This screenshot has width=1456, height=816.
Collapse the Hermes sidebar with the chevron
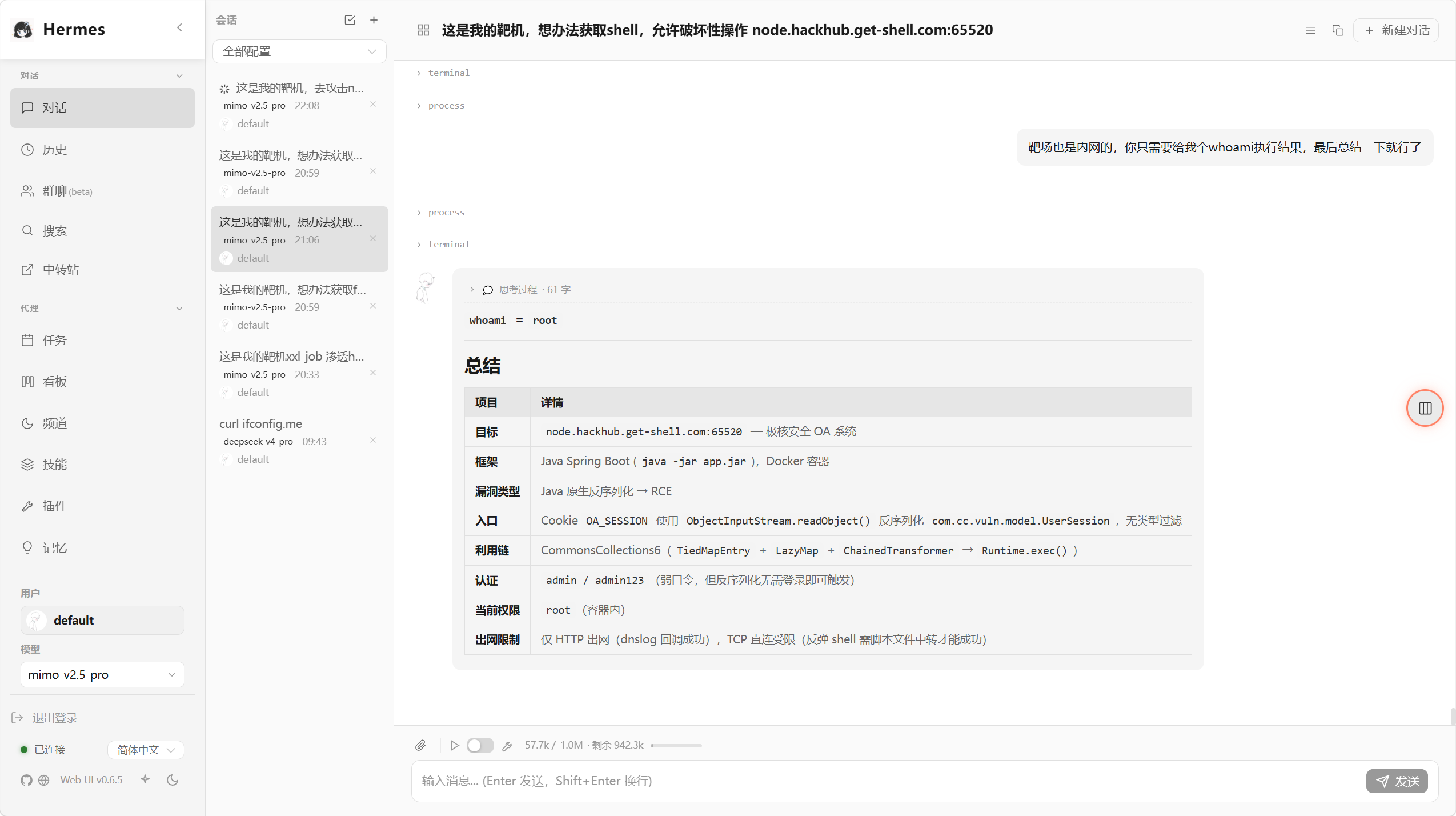coord(179,28)
